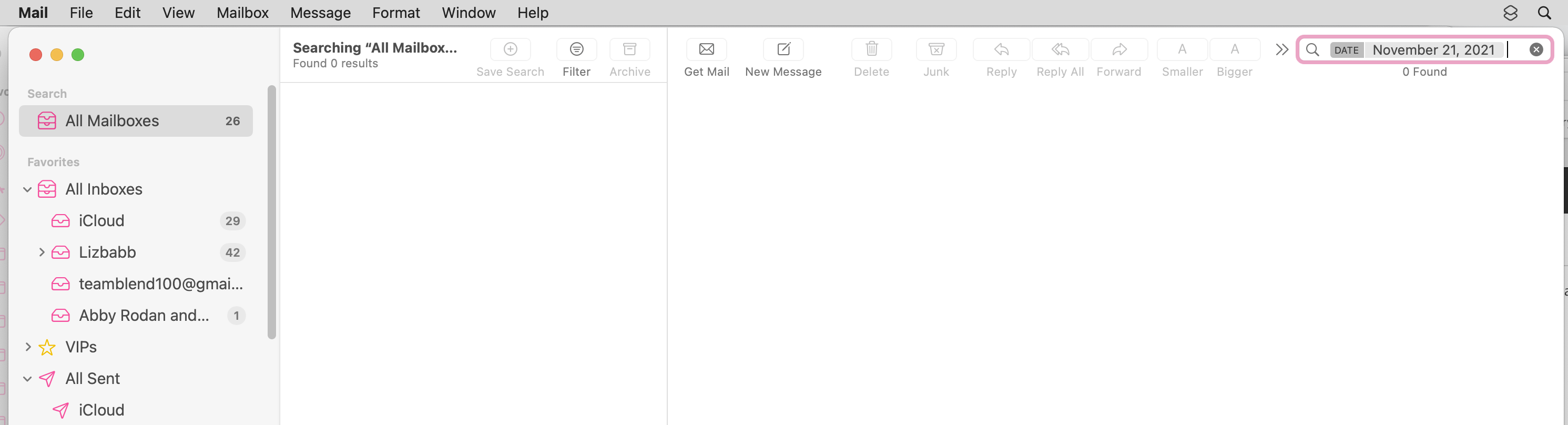Click the stacked layers menu bar icon
This screenshot has width=1568, height=425.
1510,13
